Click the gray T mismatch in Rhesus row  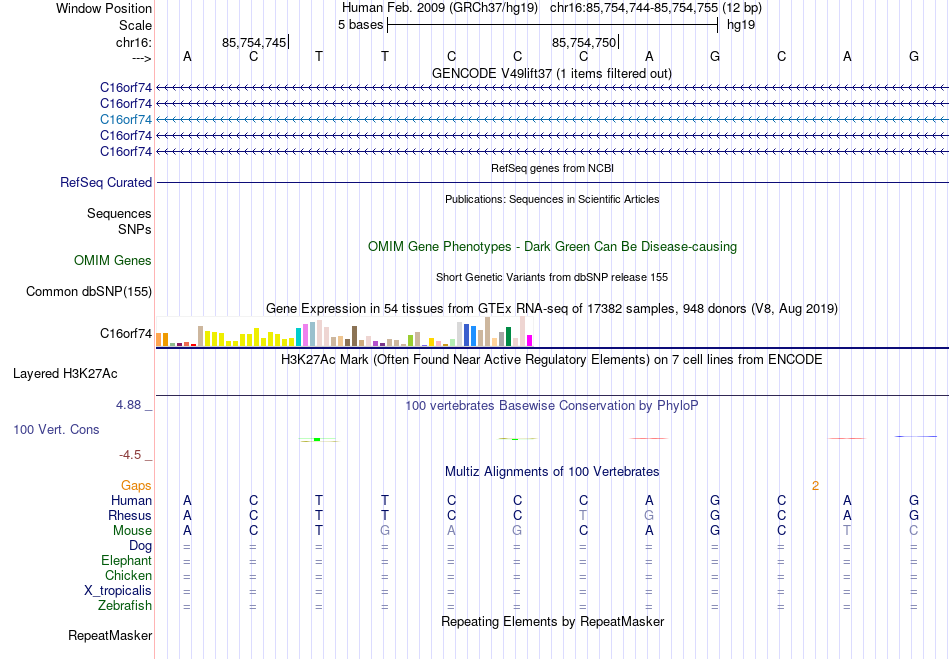(x=583, y=515)
